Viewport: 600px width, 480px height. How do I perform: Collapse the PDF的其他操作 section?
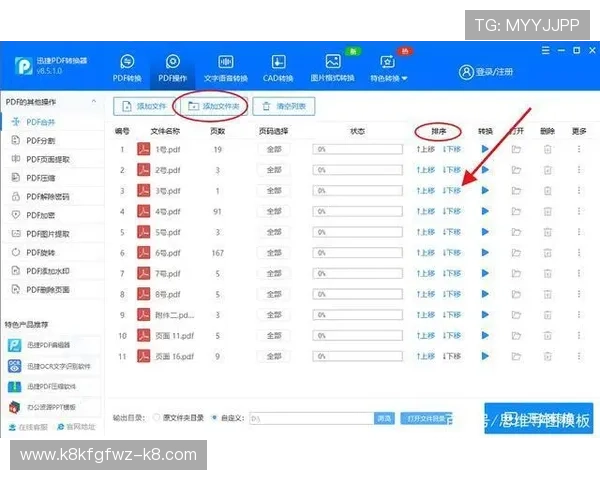95,102
